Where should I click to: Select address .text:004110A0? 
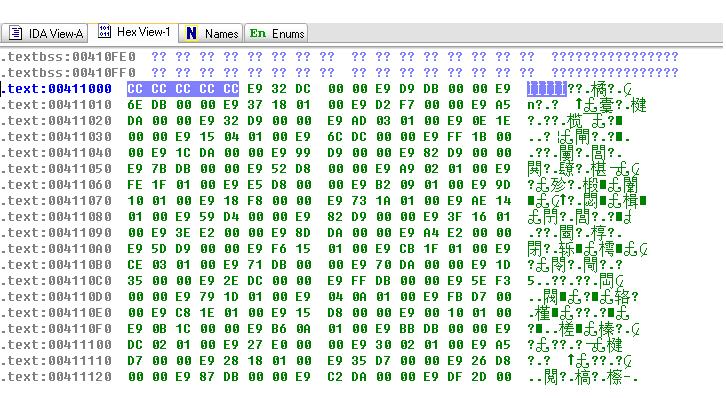[56, 249]
